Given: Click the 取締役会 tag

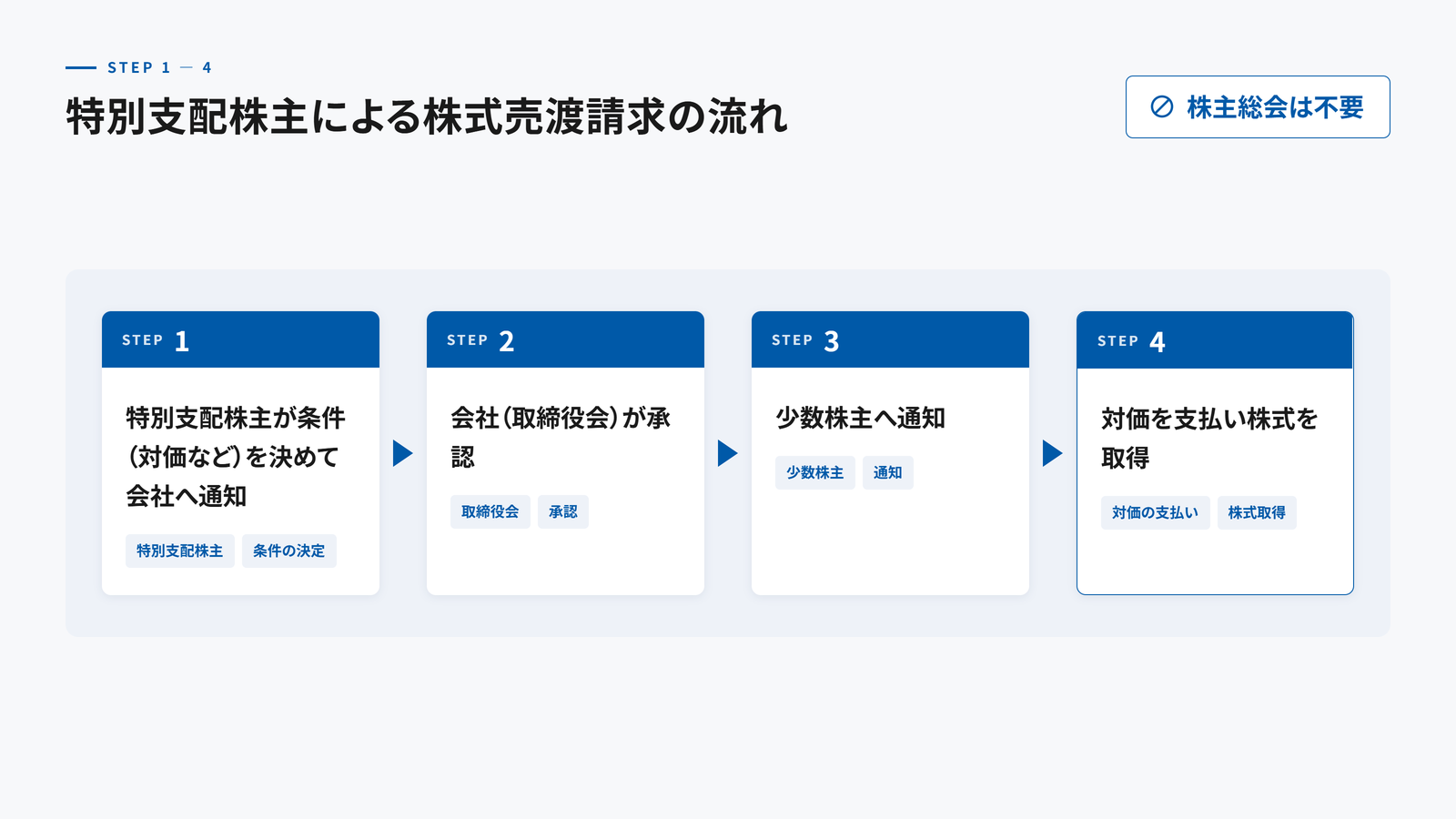Looking at the screenshot, I should click(x=490, y=511).
